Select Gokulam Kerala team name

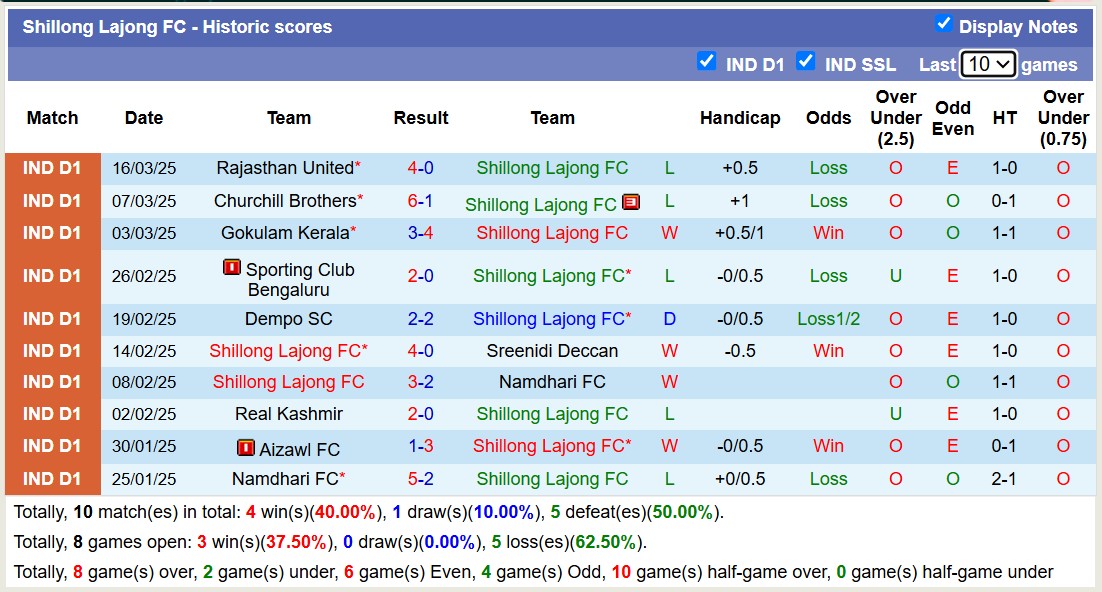tap(285, 233)
